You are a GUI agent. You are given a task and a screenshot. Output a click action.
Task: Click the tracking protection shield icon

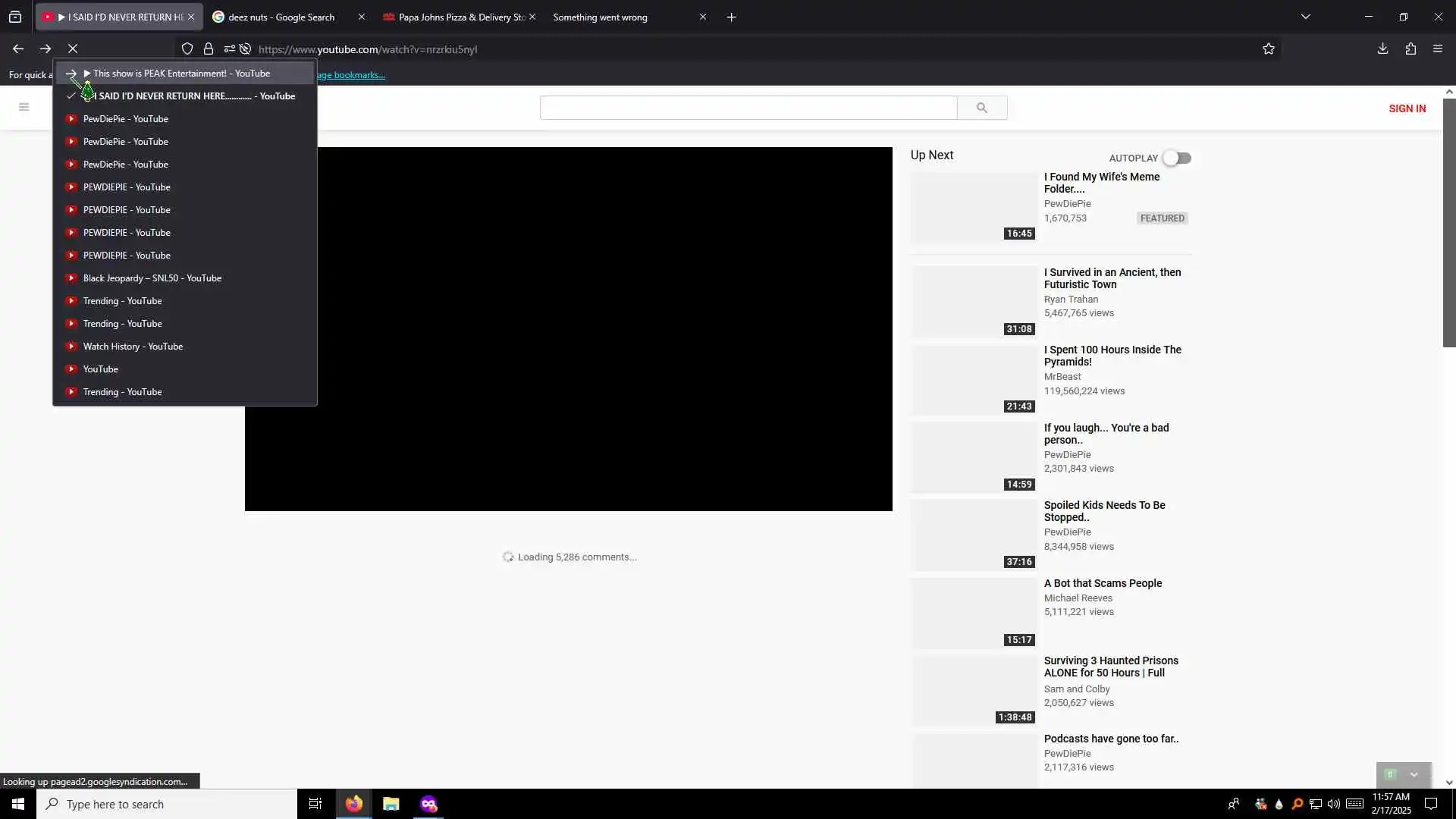pos(187,49)
